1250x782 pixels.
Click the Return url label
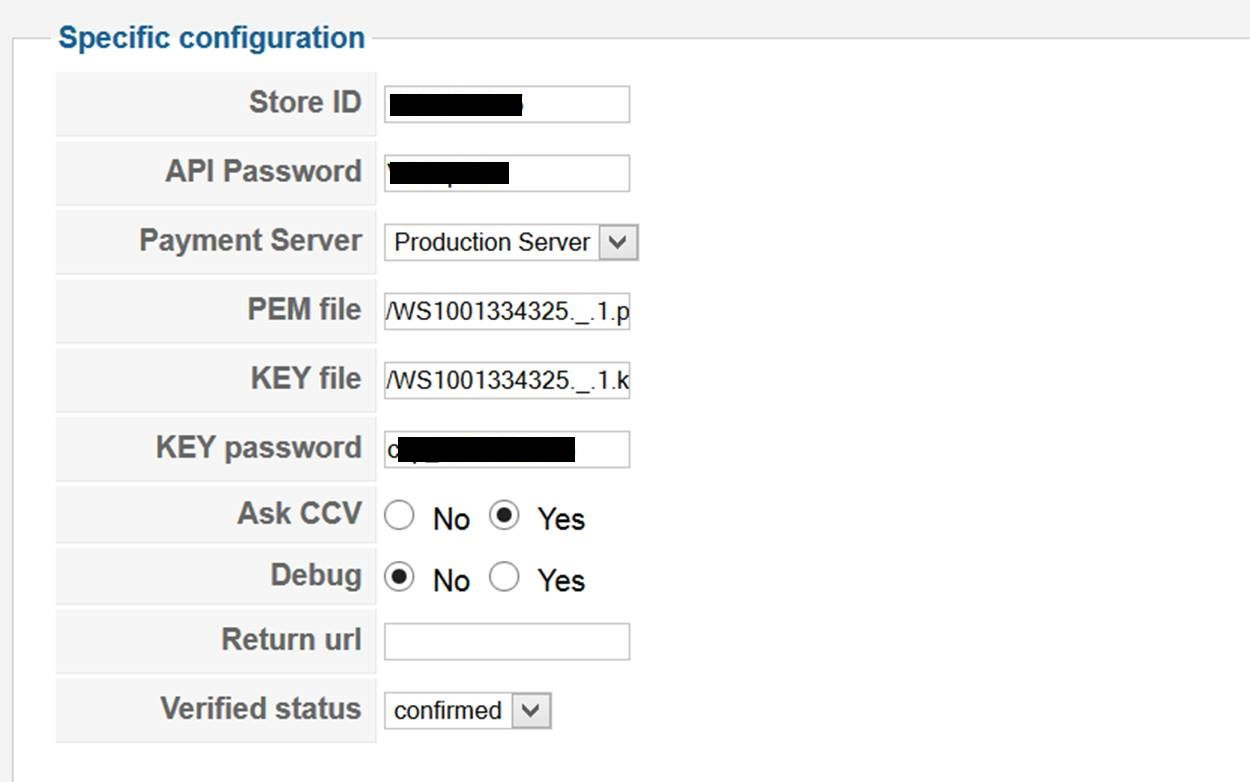pyautogui.click(x=291, y=639)
